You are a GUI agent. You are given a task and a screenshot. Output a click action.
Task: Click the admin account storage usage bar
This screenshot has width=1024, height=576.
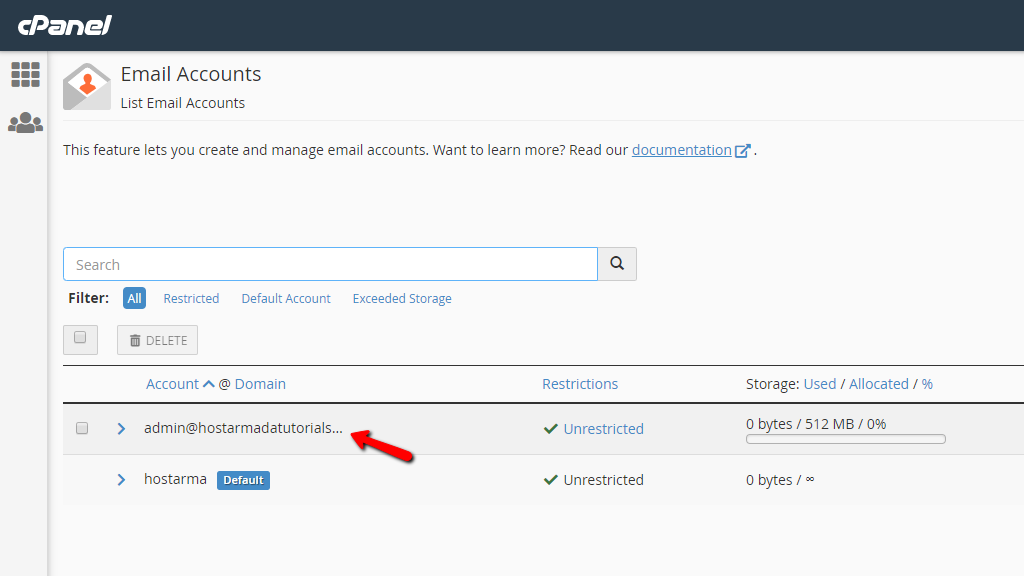[x=845, y=439]
